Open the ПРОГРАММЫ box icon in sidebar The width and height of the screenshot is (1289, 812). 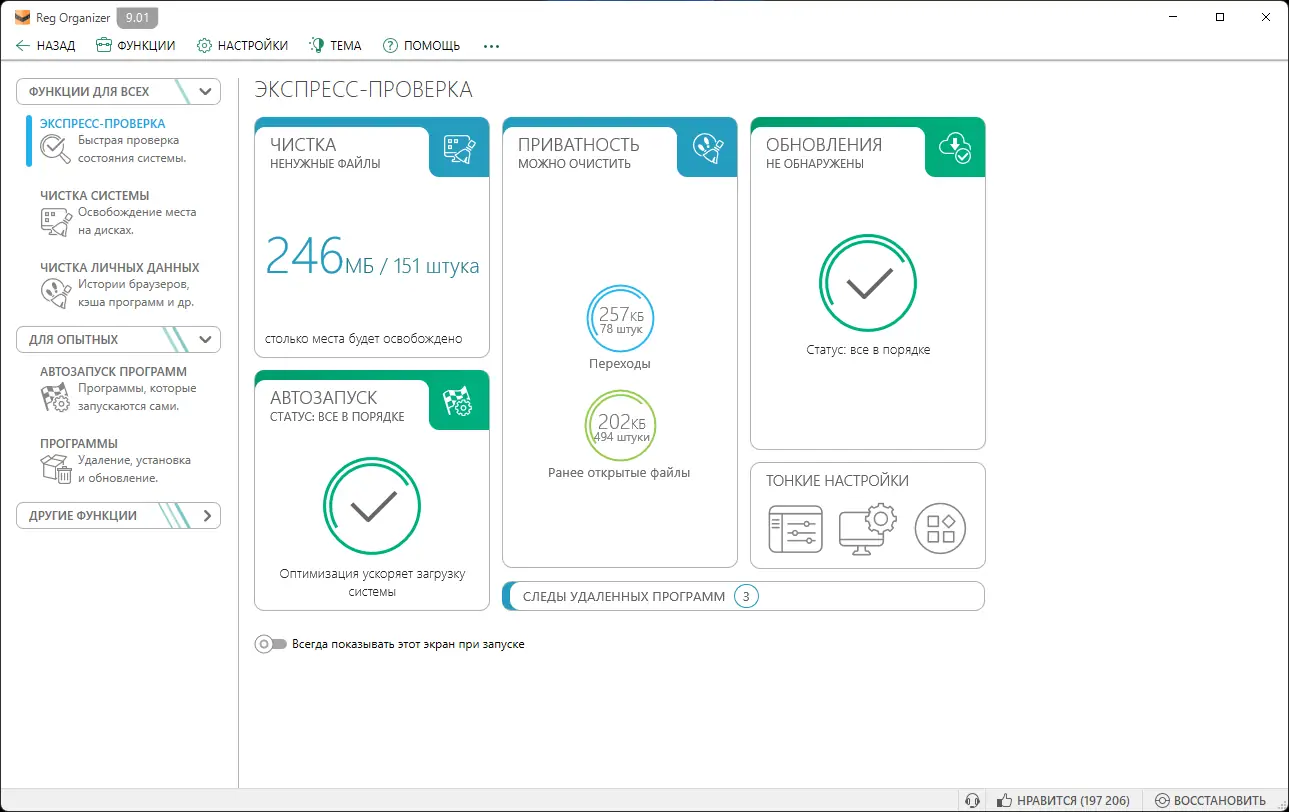click(55, 469)
